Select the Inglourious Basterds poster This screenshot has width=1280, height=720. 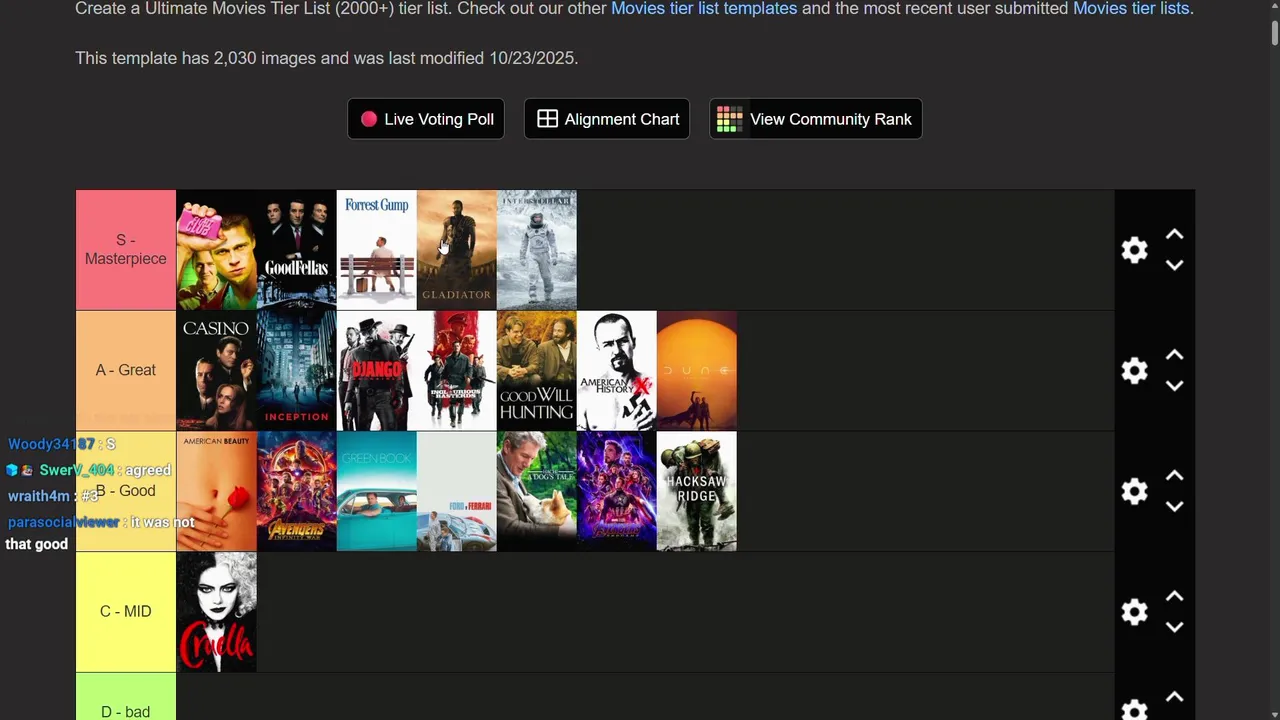tap(456, 371)
